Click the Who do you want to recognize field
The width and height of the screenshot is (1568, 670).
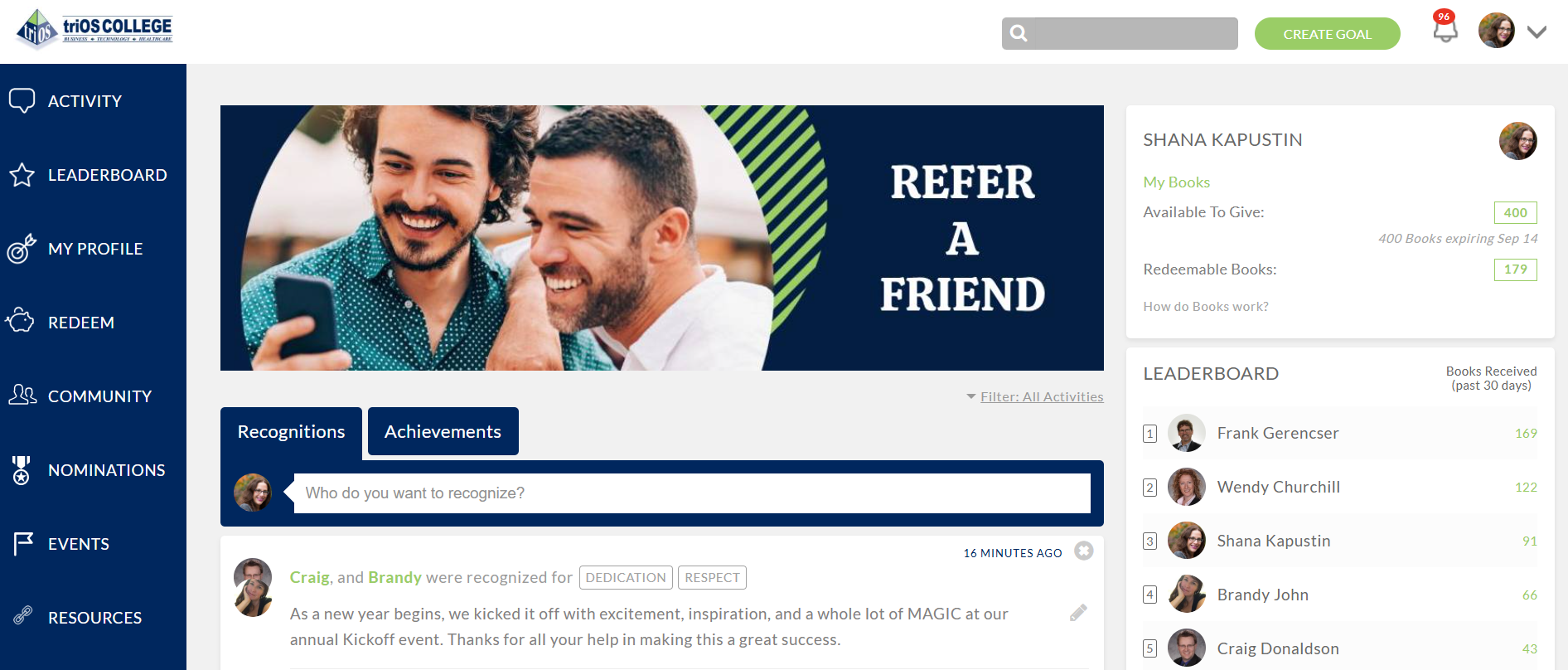click(x=692, y=493)
